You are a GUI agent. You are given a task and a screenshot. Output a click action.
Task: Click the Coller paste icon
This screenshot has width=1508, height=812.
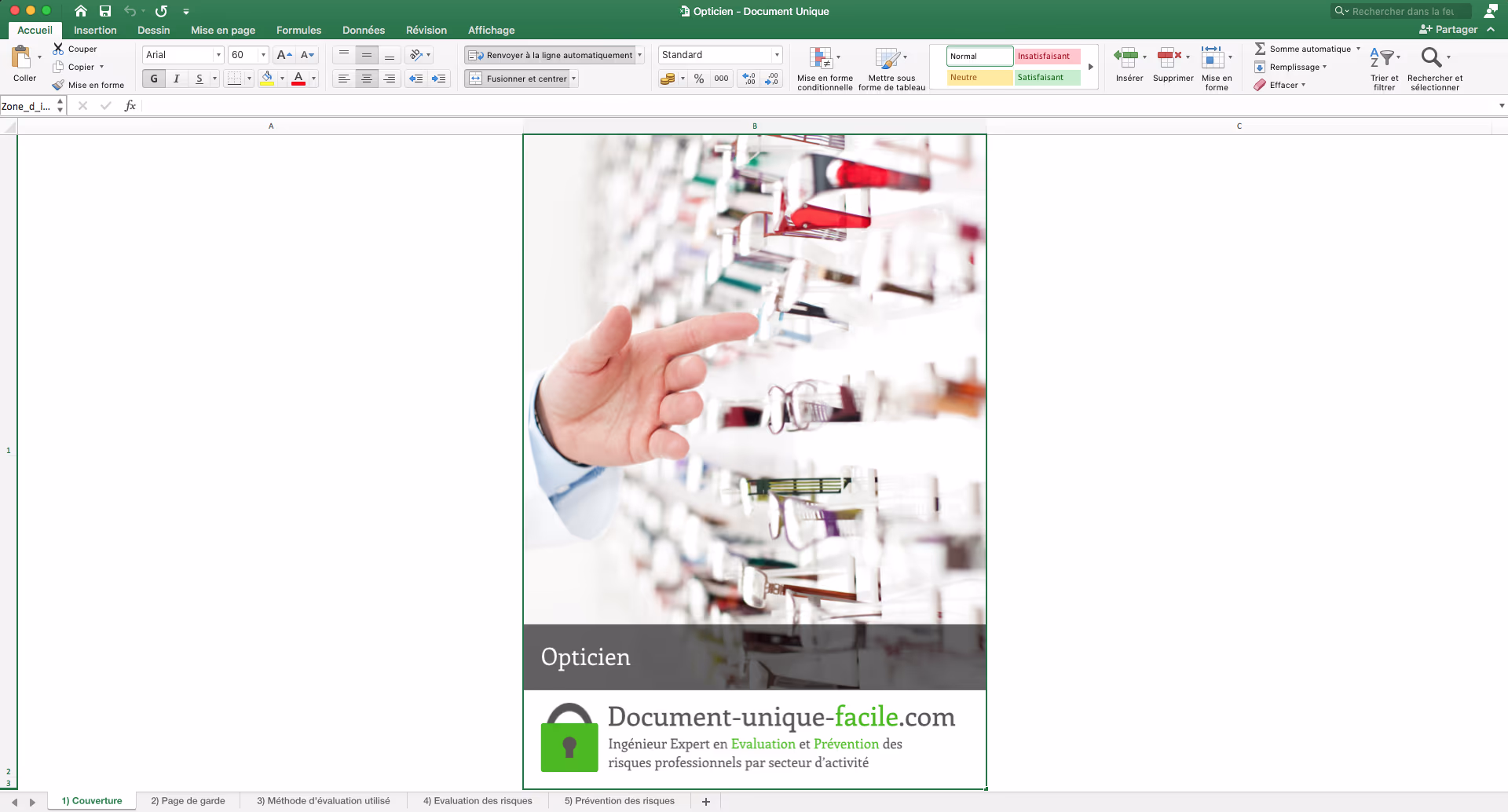[x=21, y=57]
